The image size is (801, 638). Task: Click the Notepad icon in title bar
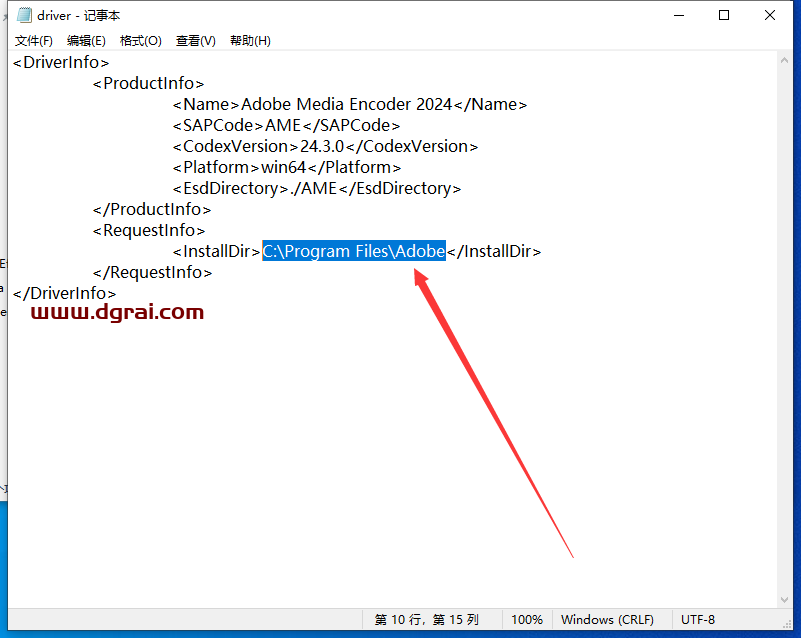(24, 15)
